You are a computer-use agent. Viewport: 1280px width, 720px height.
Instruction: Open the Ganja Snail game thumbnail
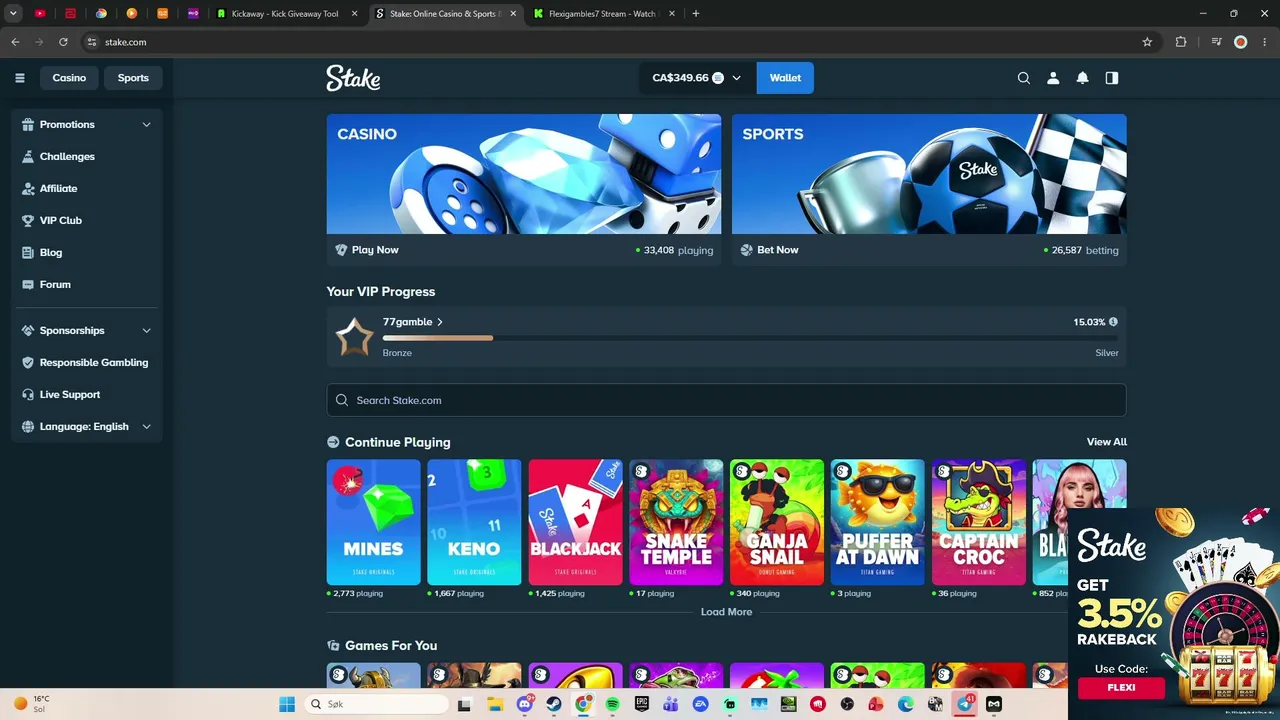(x=777, y=522)
